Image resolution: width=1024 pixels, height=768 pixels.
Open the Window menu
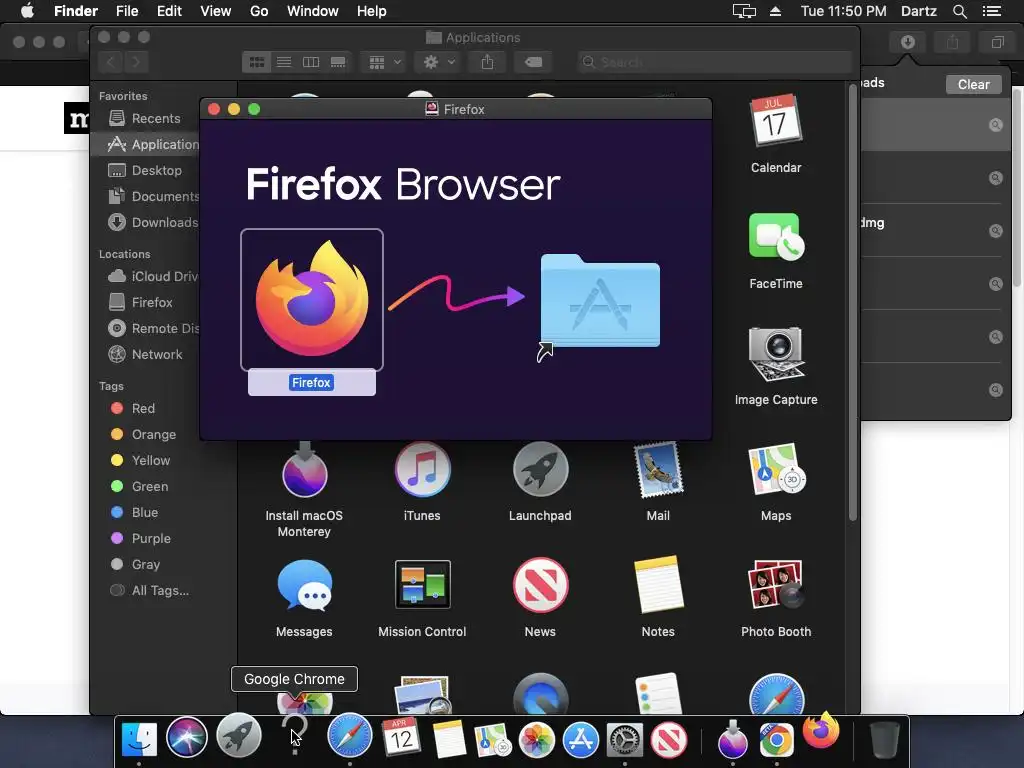(x=313, y=11)
